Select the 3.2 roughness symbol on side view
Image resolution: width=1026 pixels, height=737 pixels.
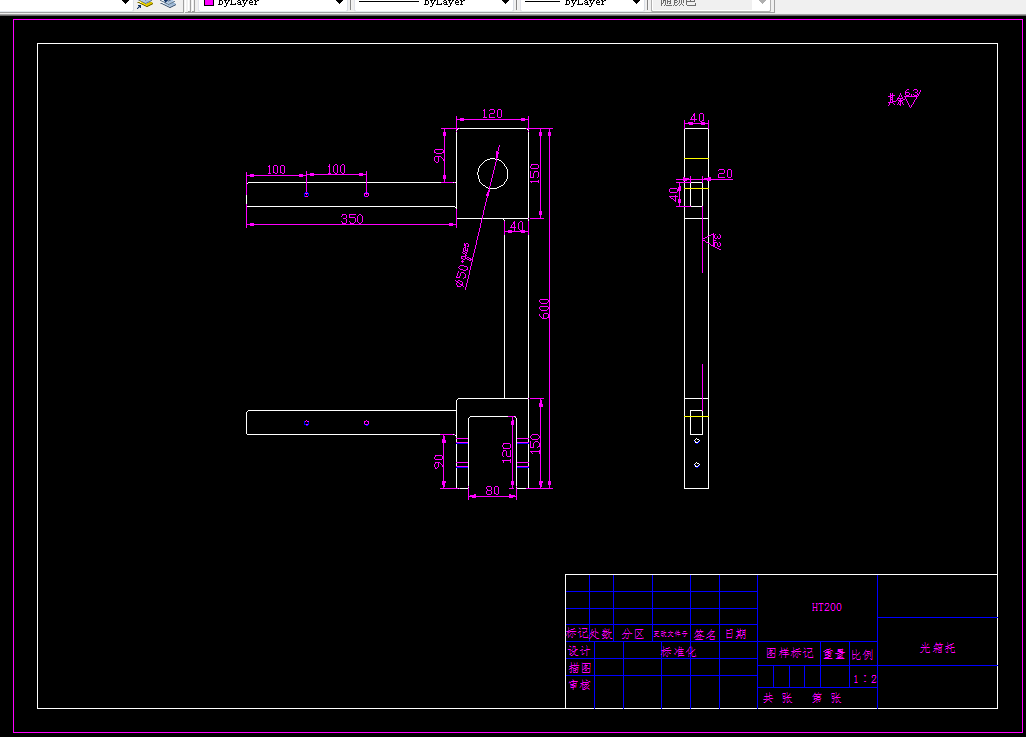coord(713,242)
